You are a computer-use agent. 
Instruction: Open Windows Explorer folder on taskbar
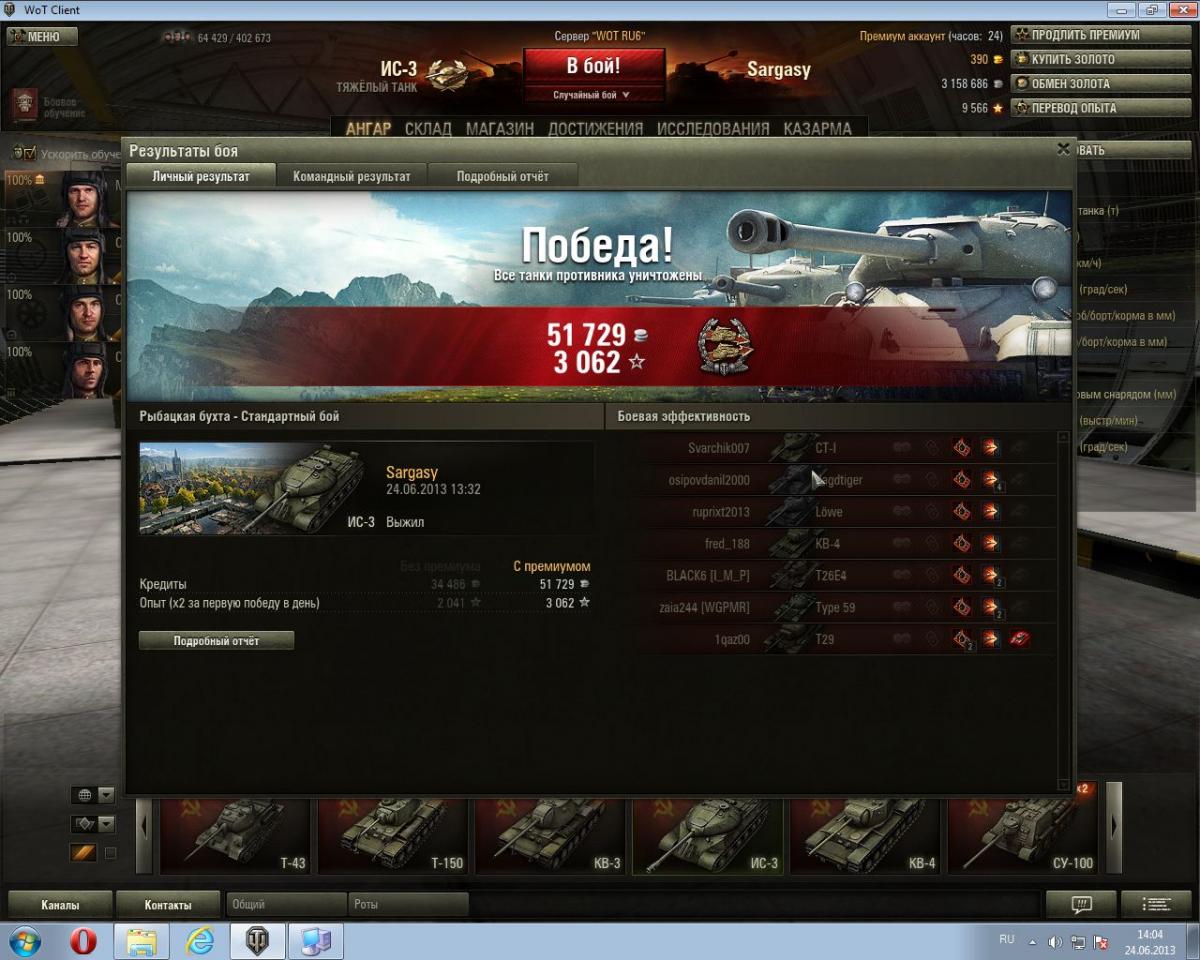pyautogui.click(x=141, y=941)
